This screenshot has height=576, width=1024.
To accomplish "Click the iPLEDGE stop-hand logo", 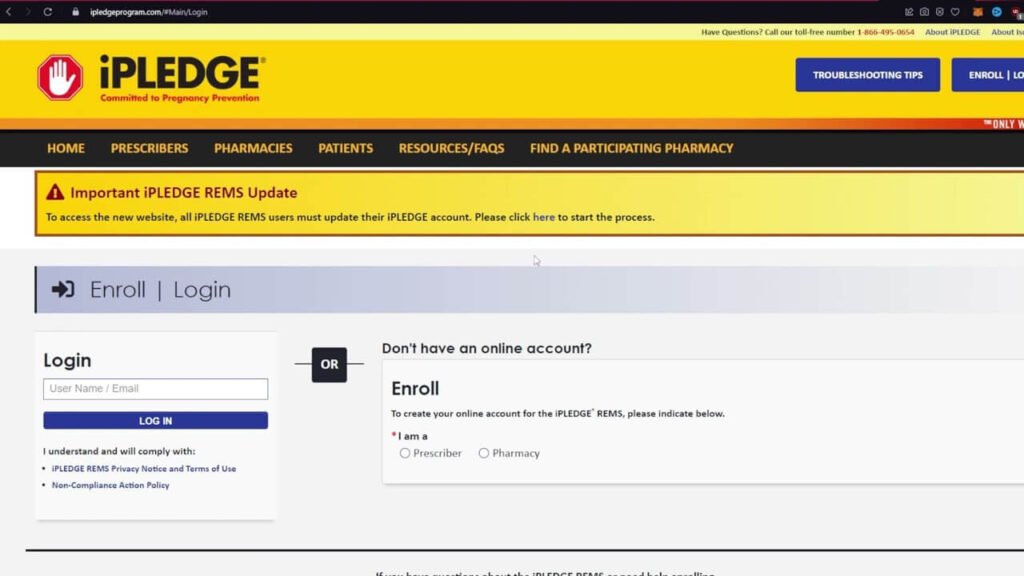I will coord(60,77).
